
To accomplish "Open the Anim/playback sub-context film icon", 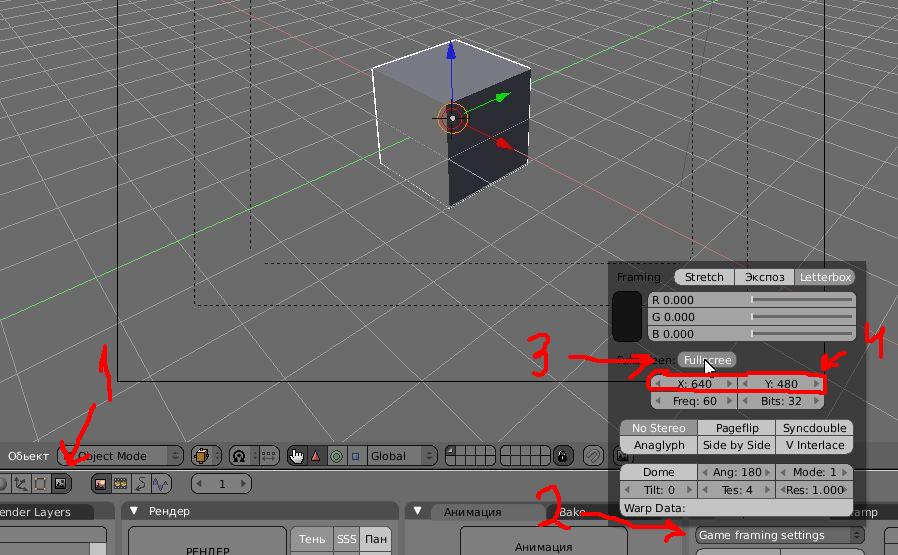I will point(120,484).
